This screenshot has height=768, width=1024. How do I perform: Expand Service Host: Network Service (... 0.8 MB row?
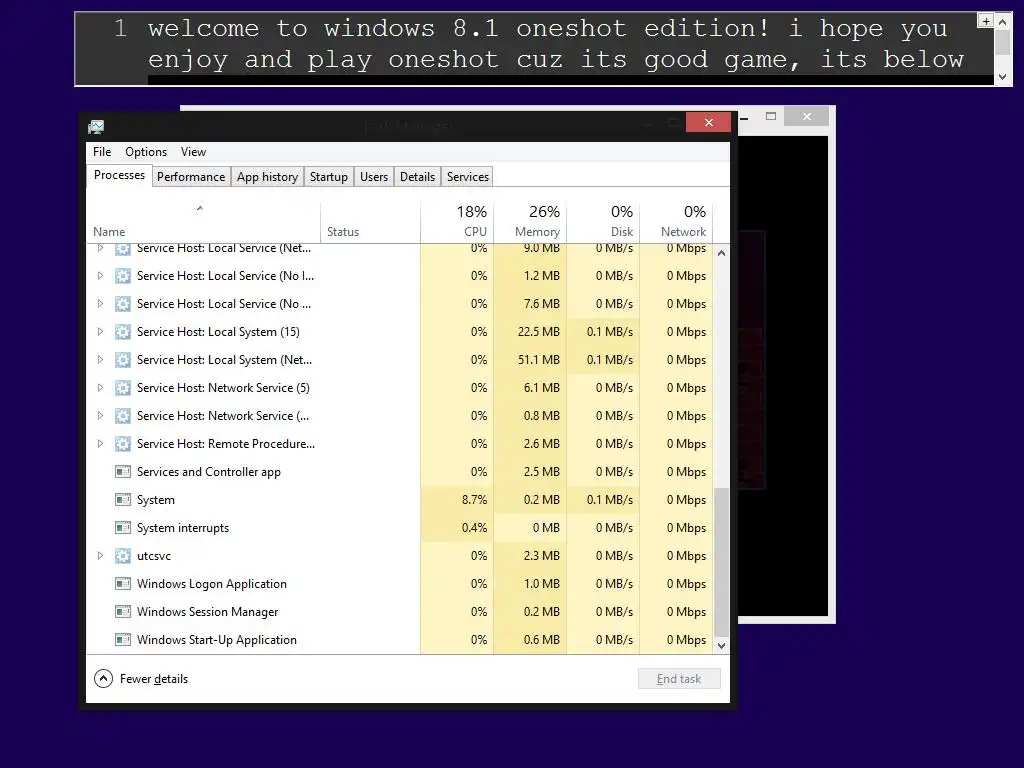click(x=100, y=416)
